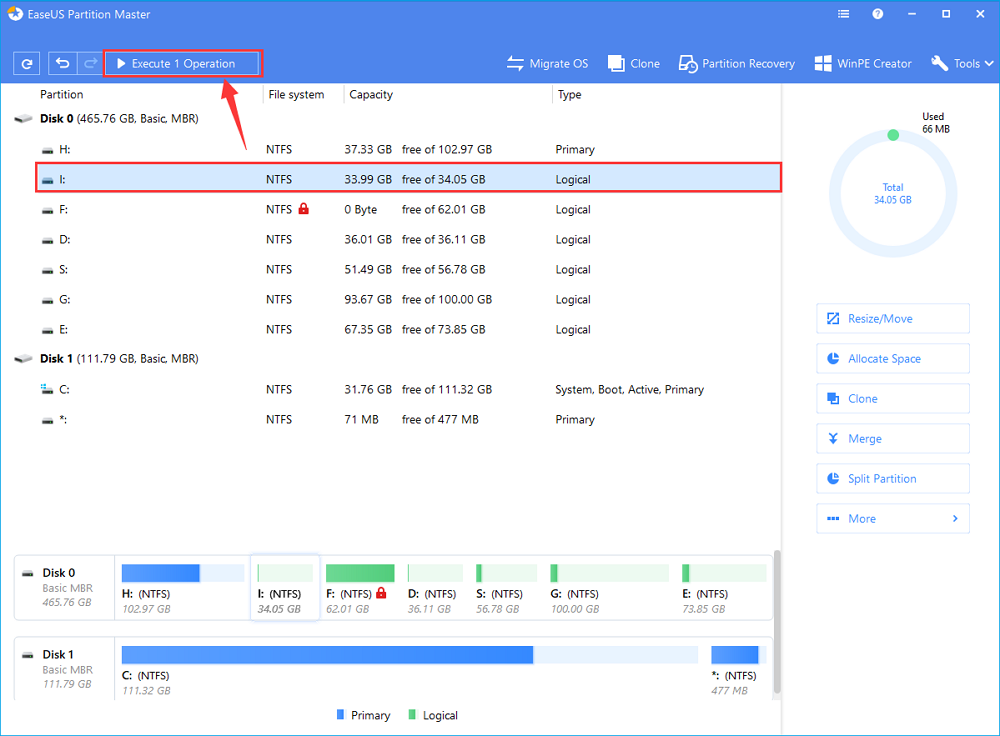This screenshot has width=1000, height=736.
Task: Launch the Clone wizard from toolbar
Action: (634, 63)
